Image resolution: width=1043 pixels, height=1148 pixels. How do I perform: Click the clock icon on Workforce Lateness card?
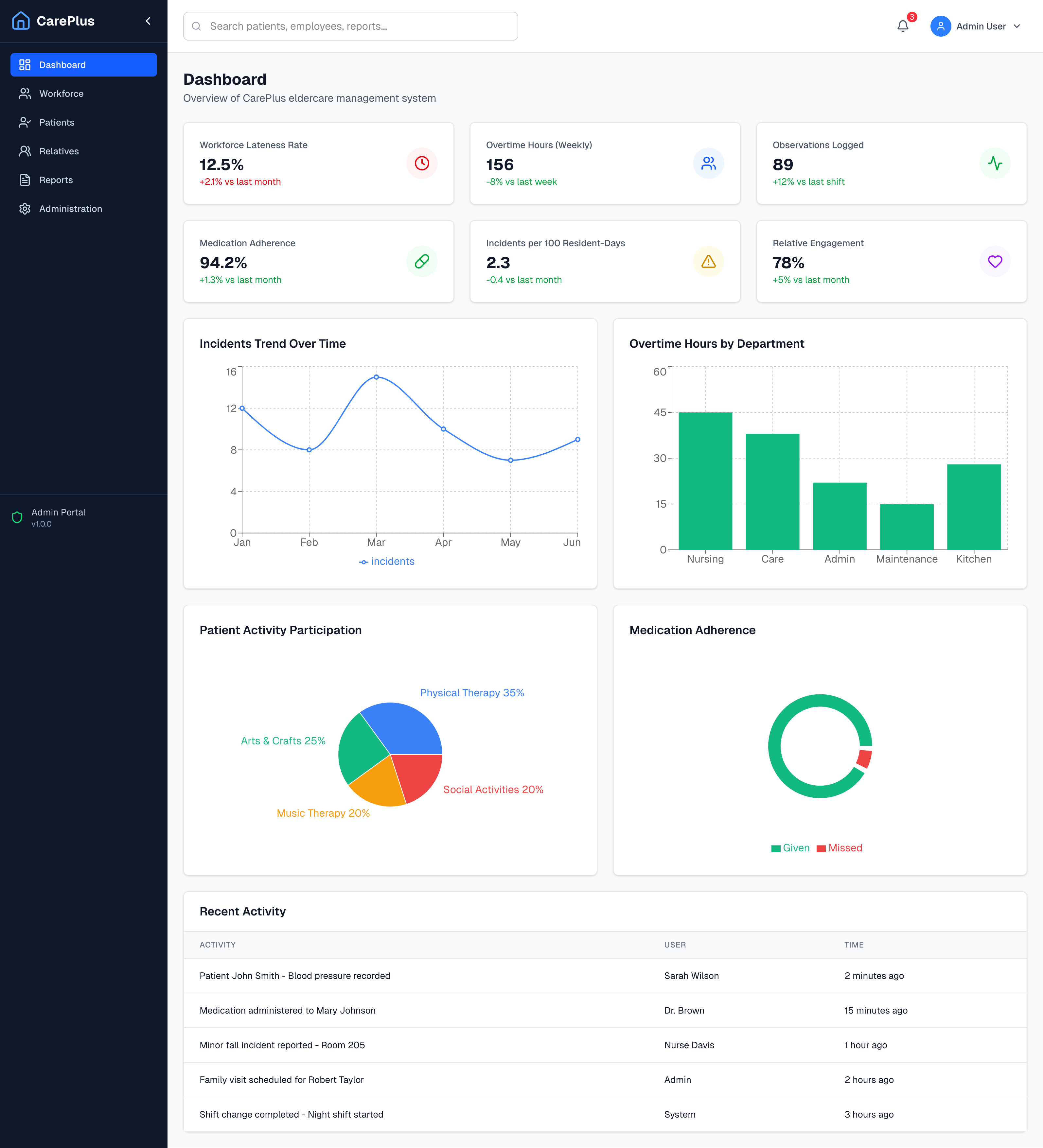pos(421,164)
